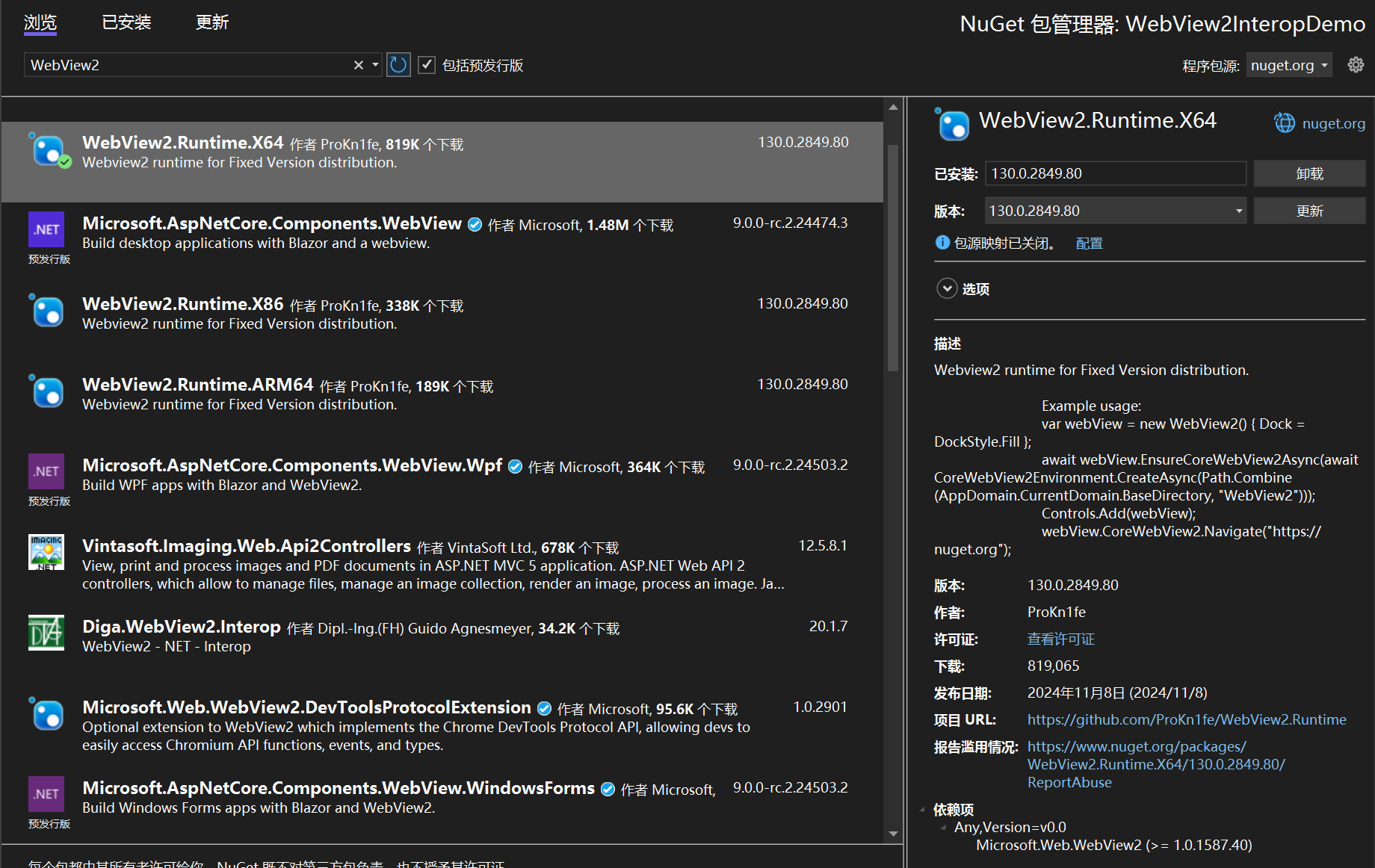Open the nuget.org package source dropdown
The height and width of the screenshot is (868, 1375).
point(1289,65)
